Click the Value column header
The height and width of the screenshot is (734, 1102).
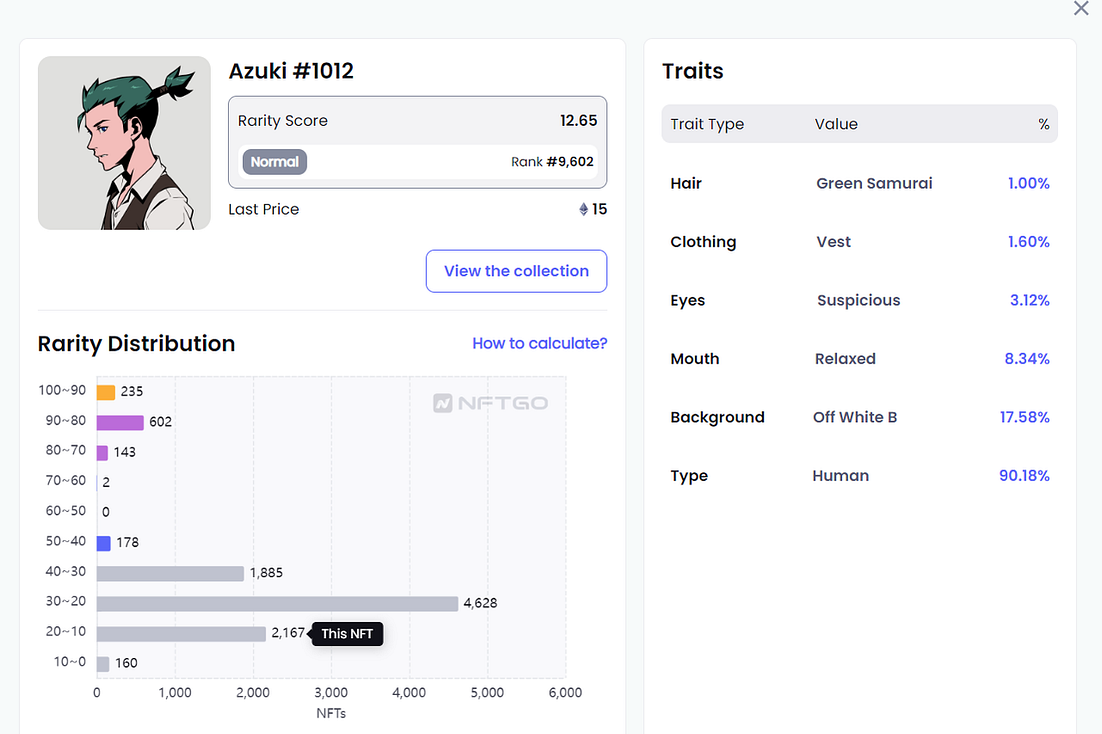pyautogui.click(x=836, y=124)
